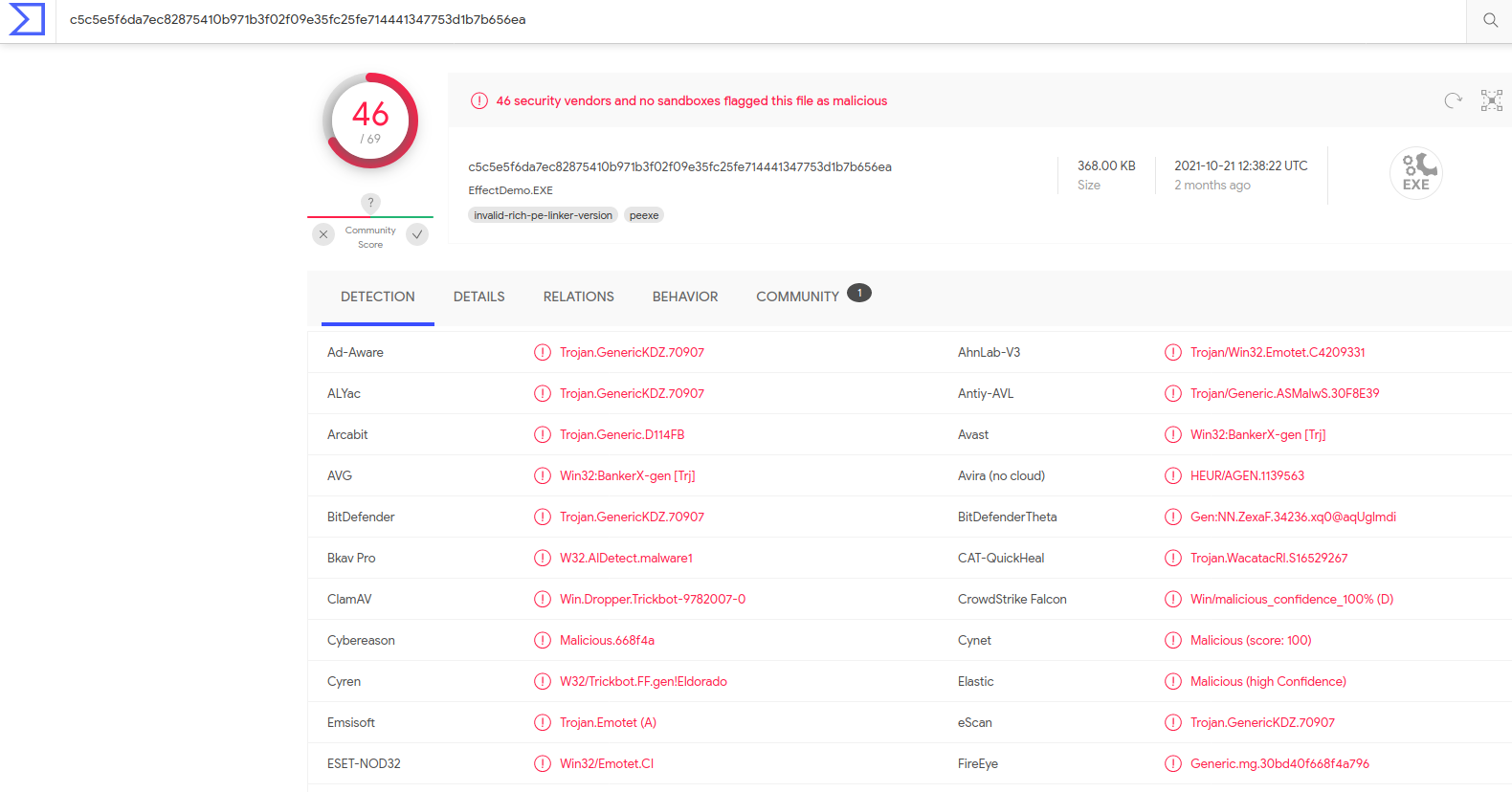Click the VirusTotal logo icon

click(x=27, y=19)
